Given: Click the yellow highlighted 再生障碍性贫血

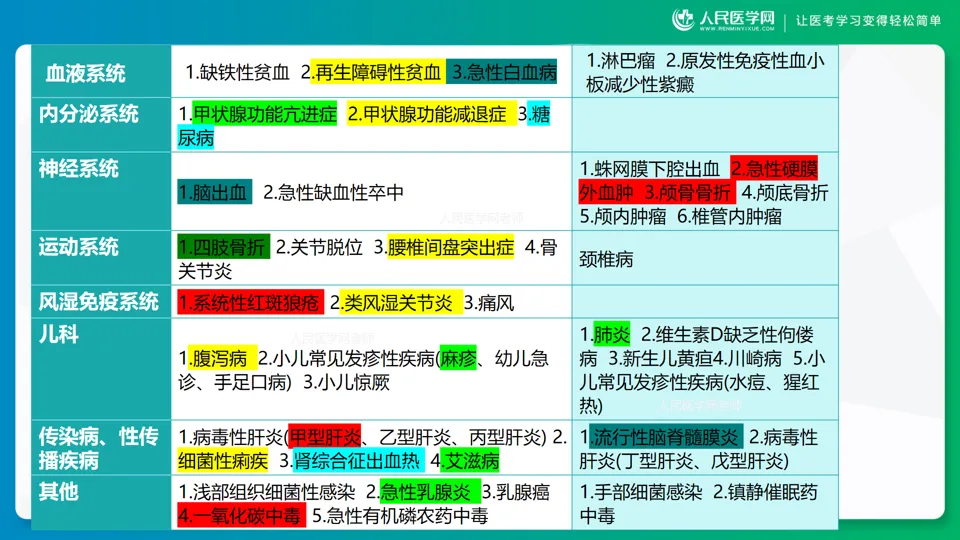Looking at the screenshot, I should (376, 72).
